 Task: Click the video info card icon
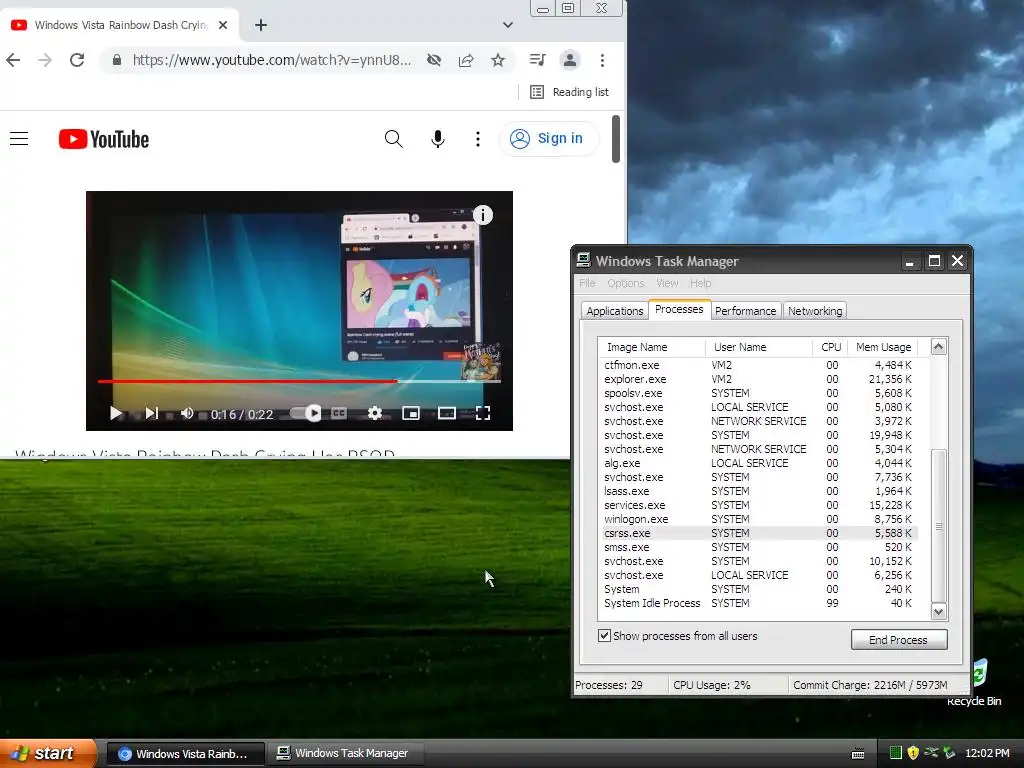coord(483,215)
